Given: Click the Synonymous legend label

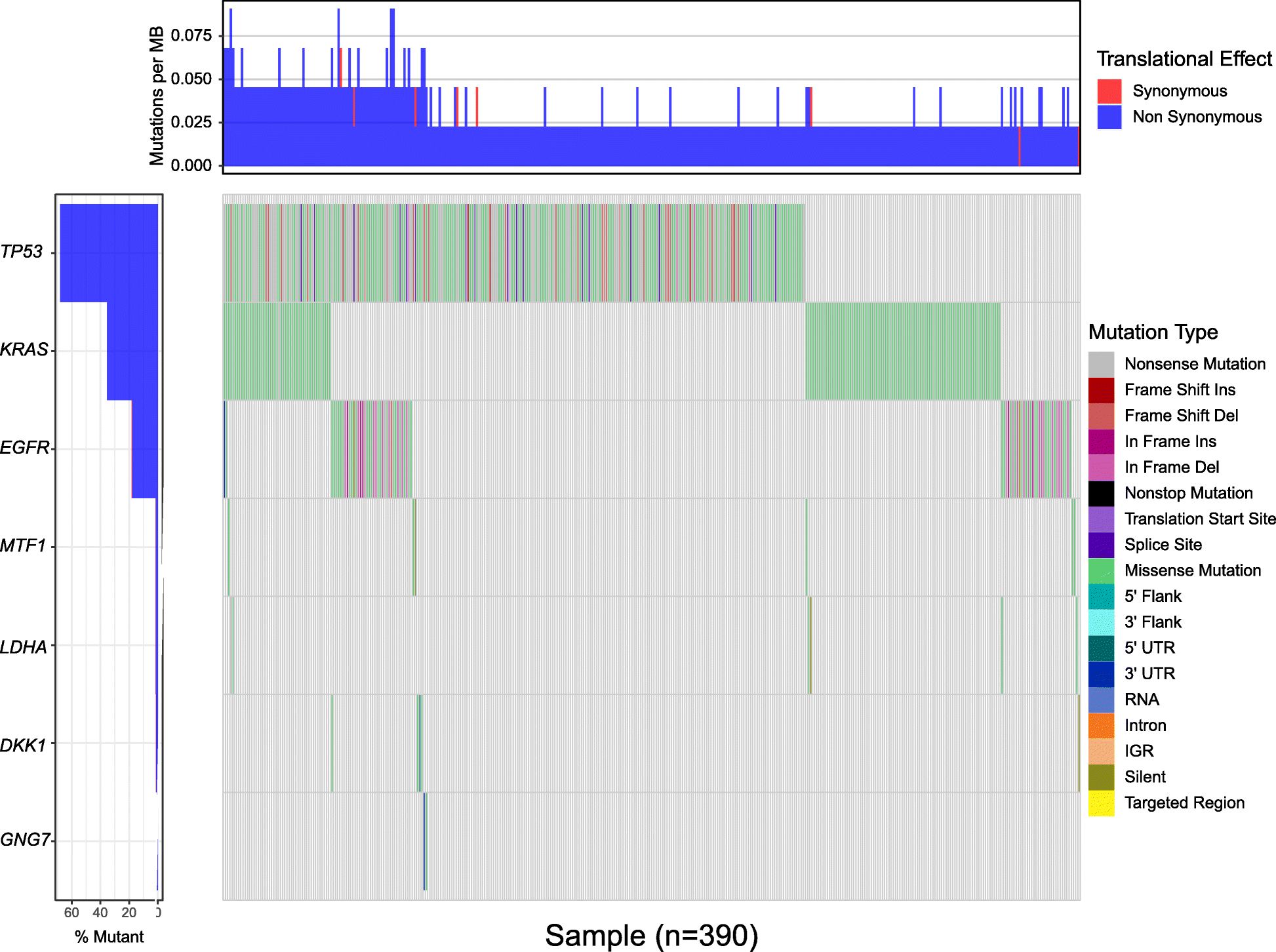Looking at the screenshot, I should click(1180, 91).
